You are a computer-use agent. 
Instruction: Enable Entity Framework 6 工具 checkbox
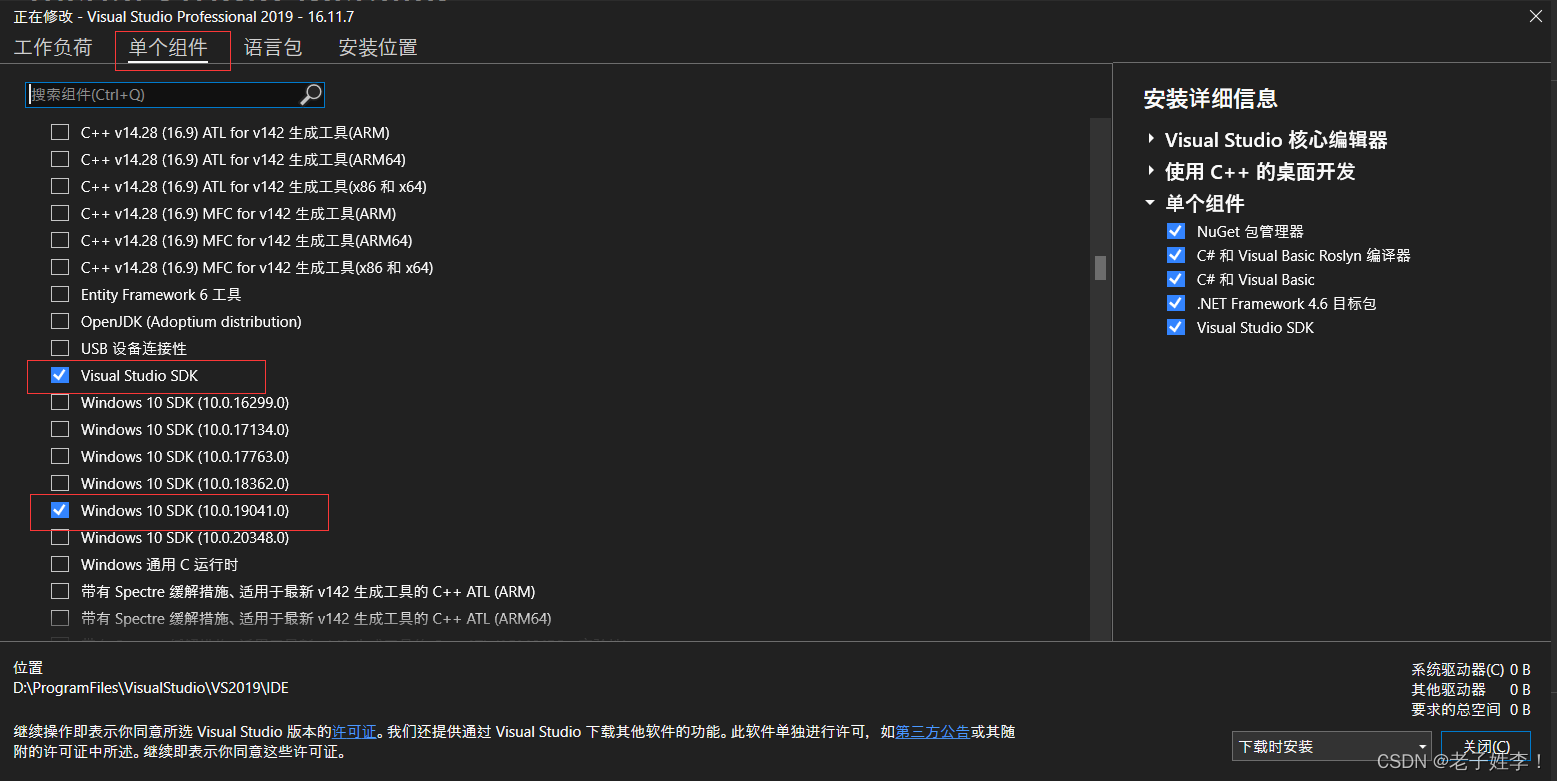pos(60,294)
